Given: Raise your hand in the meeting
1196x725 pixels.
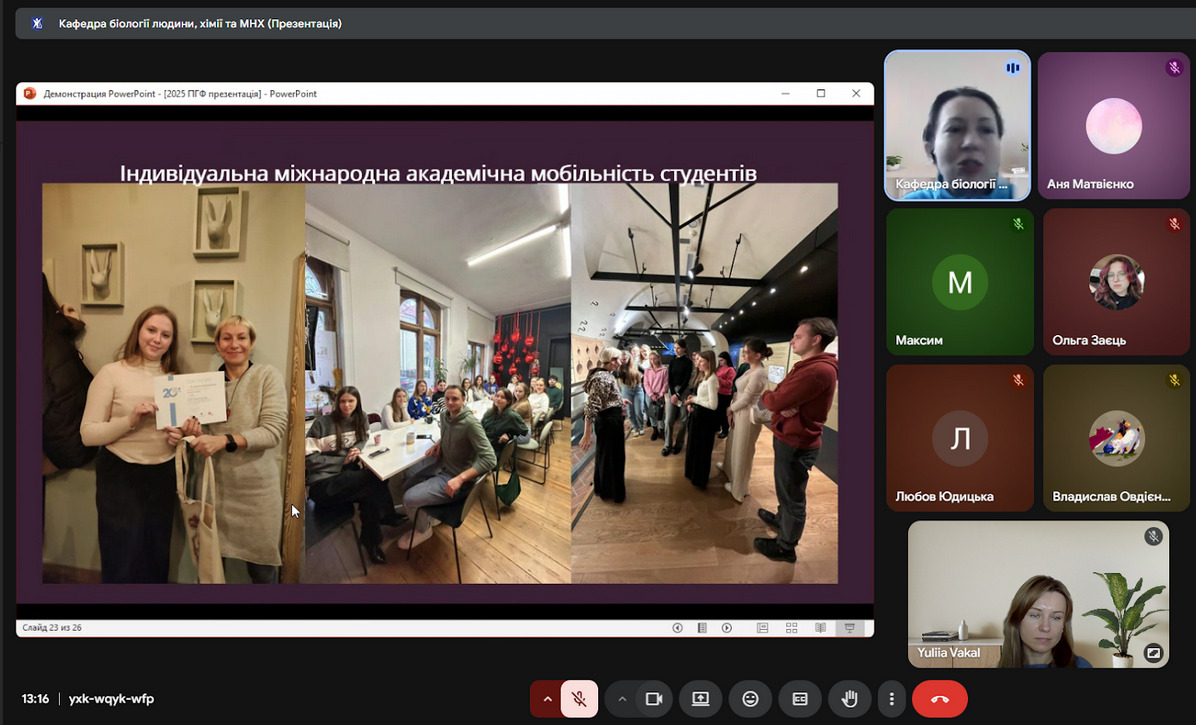Looking at the screenshot, I should coord(850,699).
